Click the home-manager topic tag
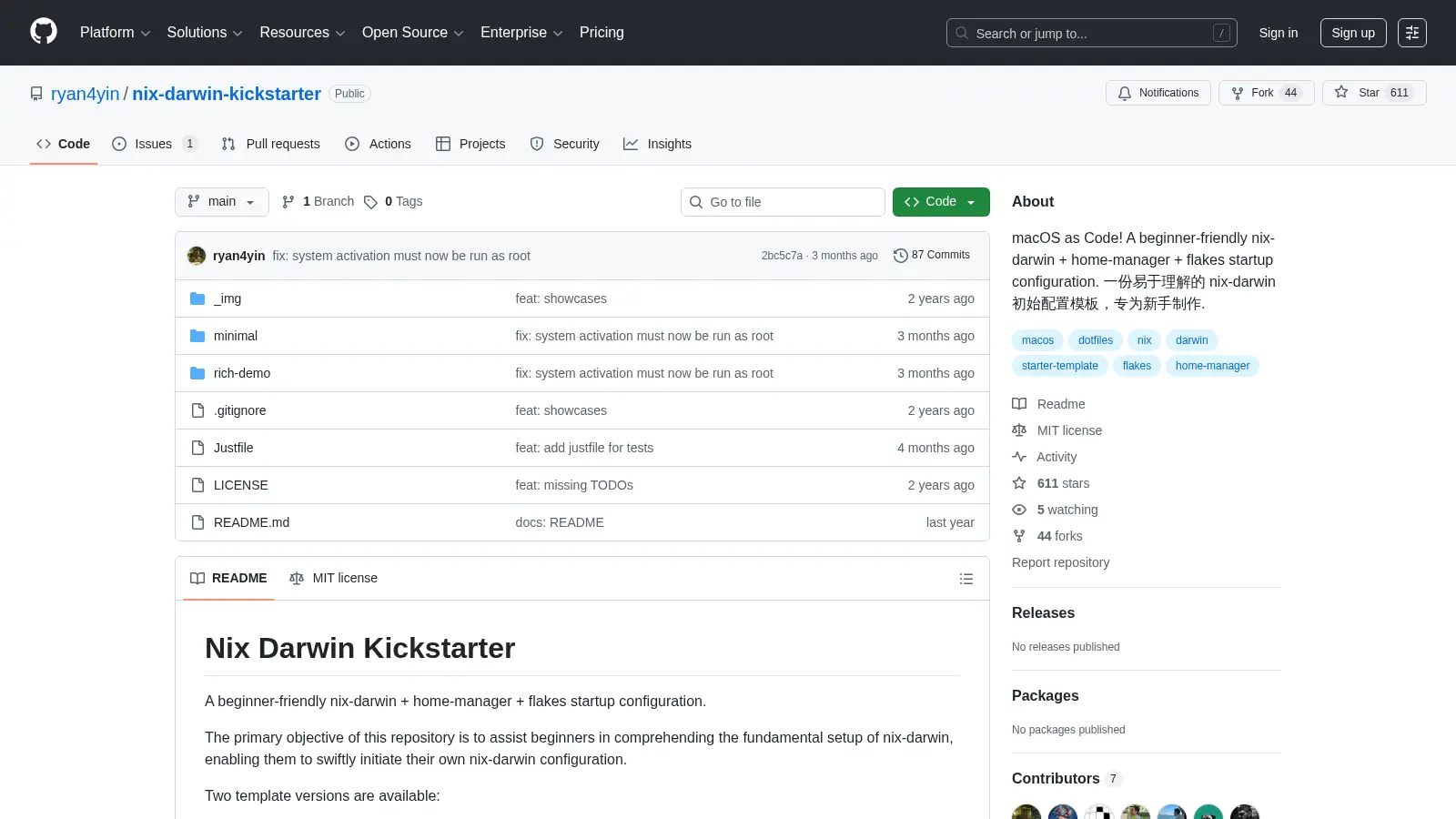The height and width of the screenshot is (819, 1456). pyautogui.click(x=1212, y=366)
